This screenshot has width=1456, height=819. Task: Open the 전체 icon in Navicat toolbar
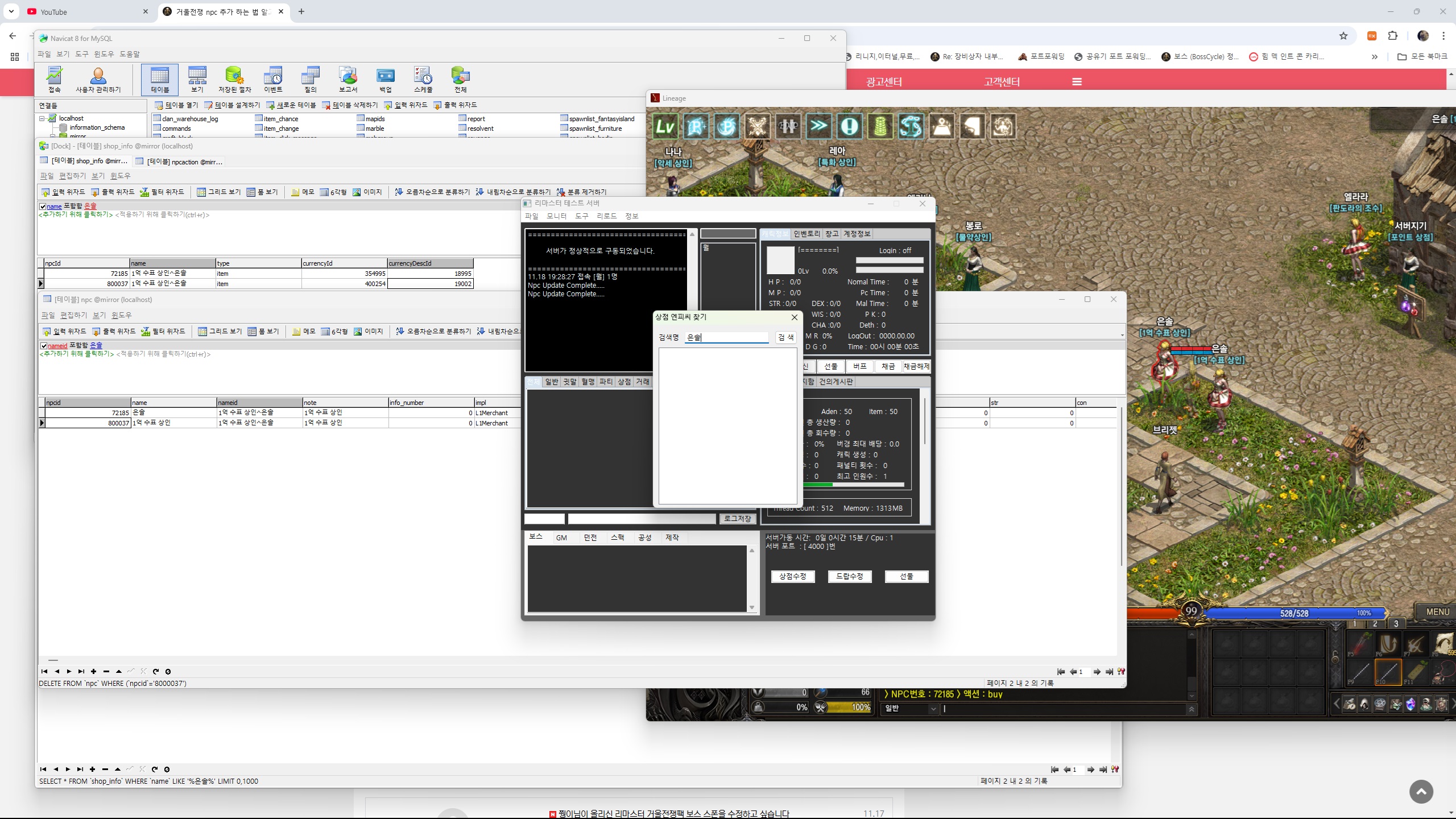coord(461,79)
